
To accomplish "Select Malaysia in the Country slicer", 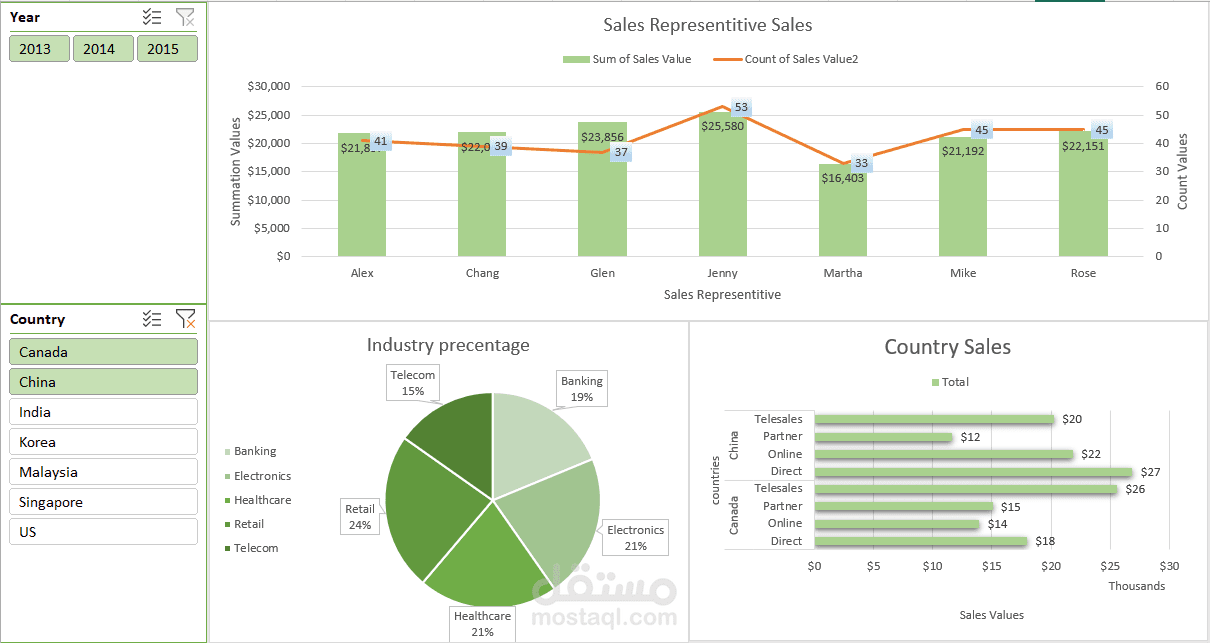I will tap(103, 471).
